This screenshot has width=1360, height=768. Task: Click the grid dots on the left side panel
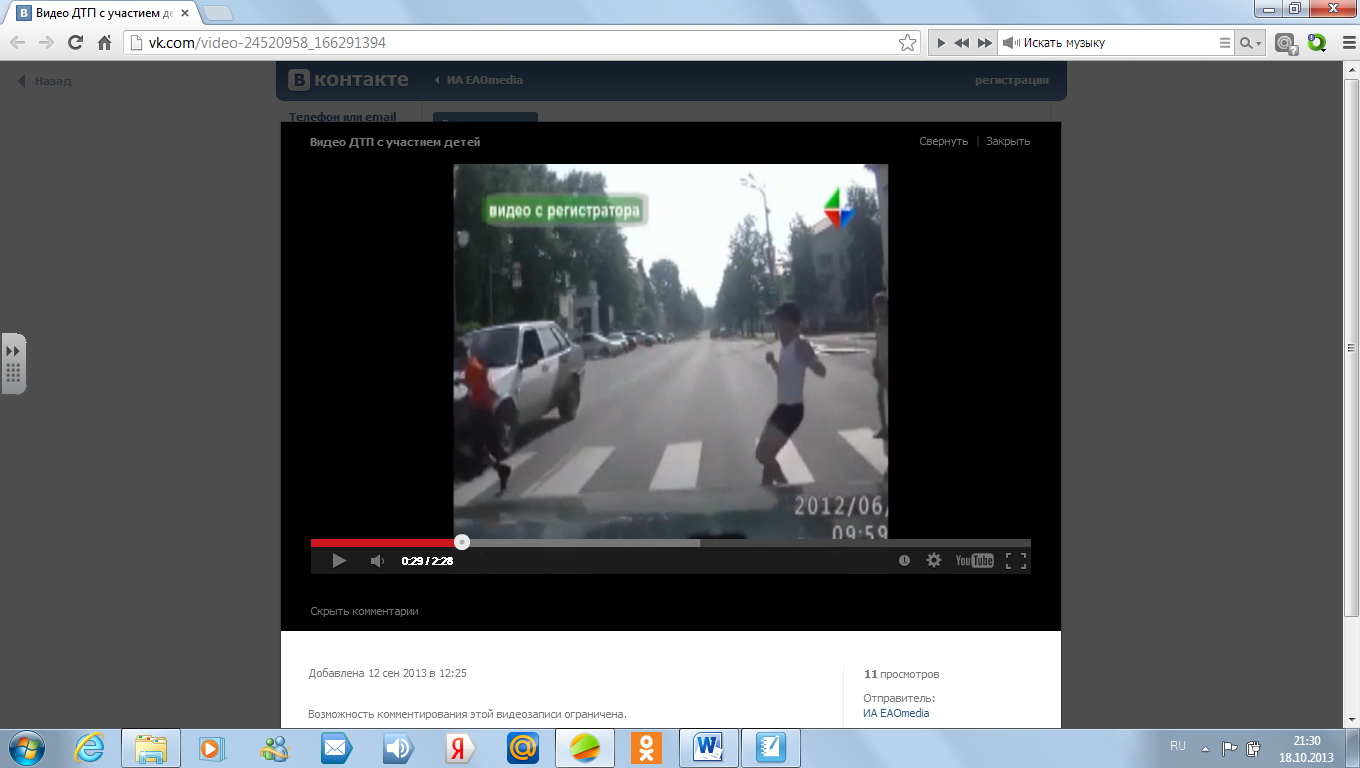13,374
